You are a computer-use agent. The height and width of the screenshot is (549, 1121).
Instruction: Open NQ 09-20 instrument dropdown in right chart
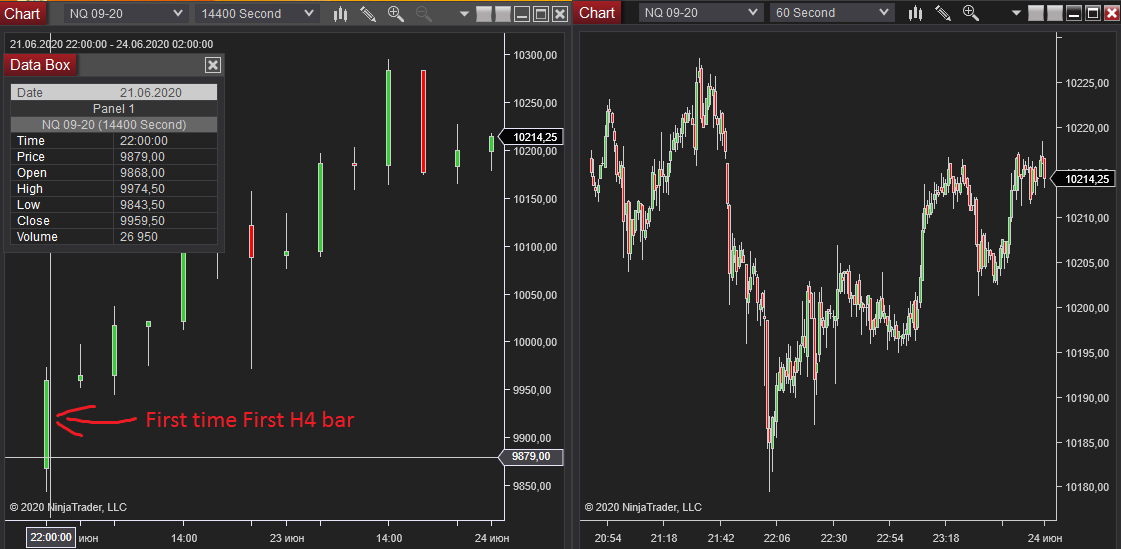click(701, 13)
